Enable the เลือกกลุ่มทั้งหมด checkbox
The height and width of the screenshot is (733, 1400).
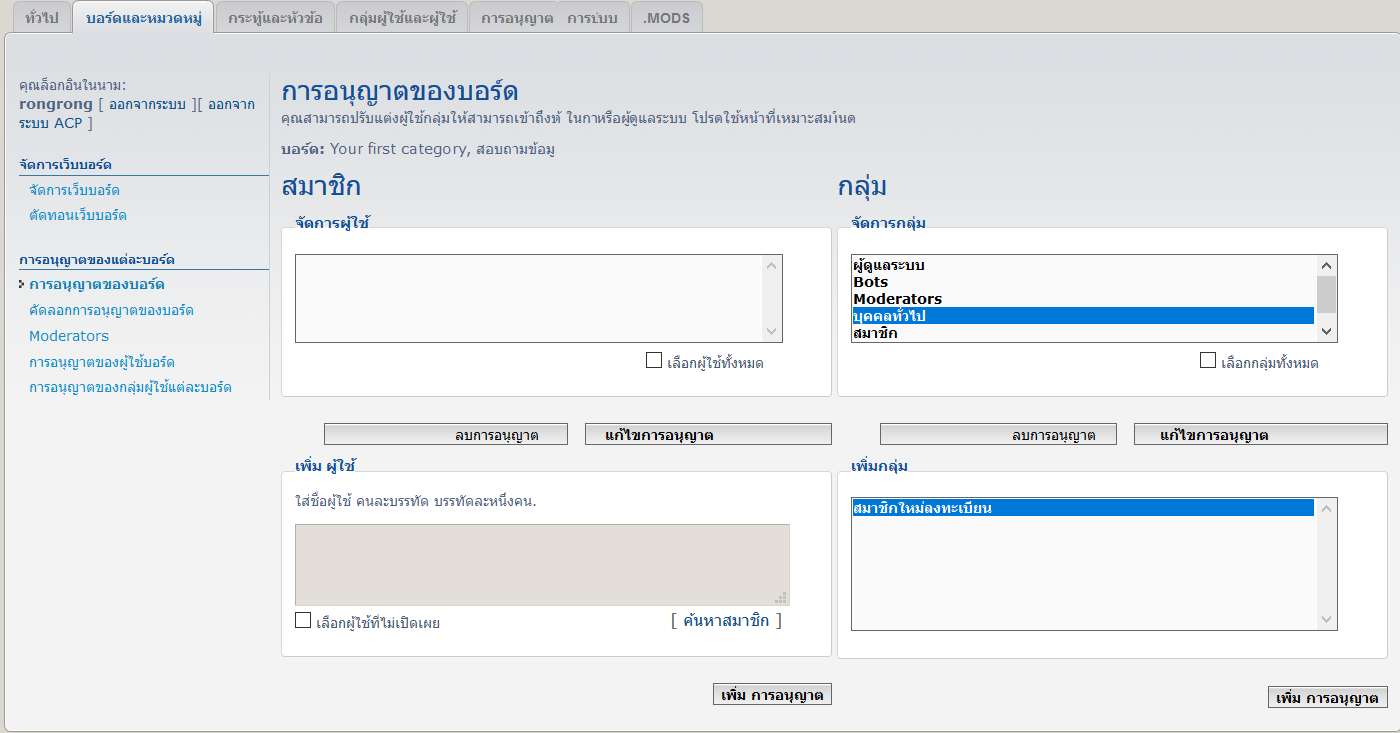click(1208, 361)
